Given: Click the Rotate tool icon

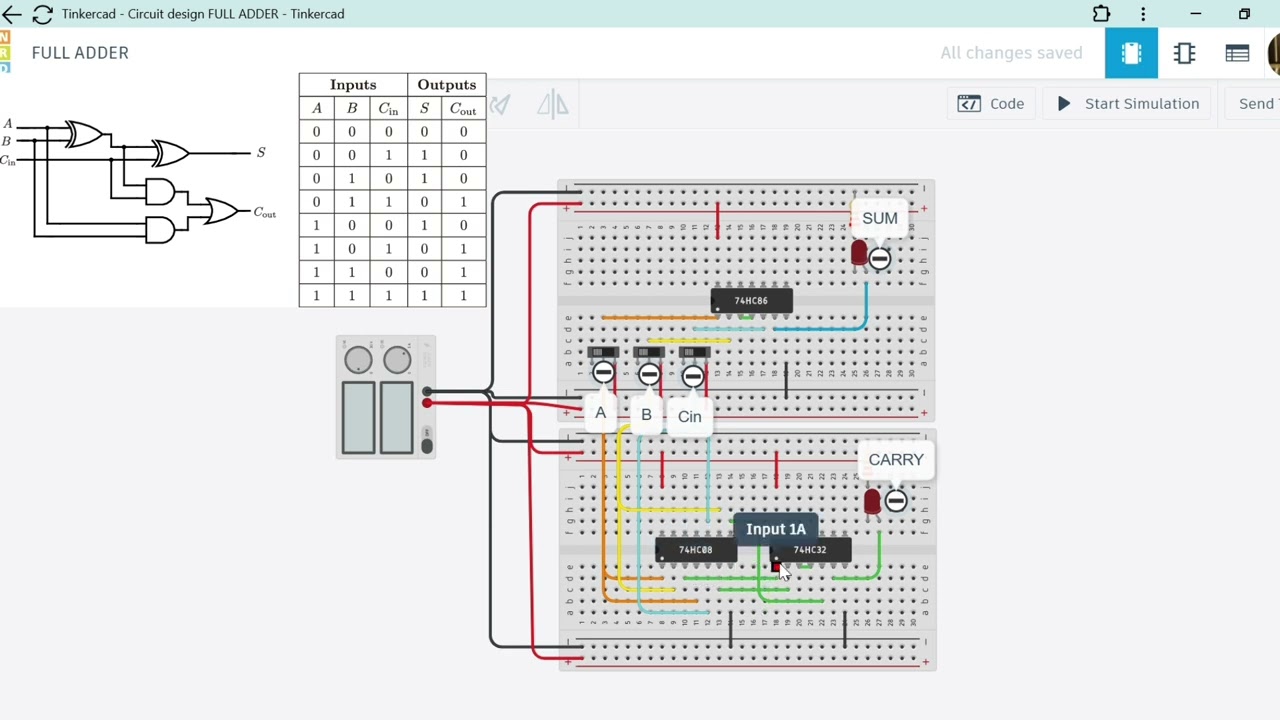Looking at the screenshot, I should (x=499, y=104).
